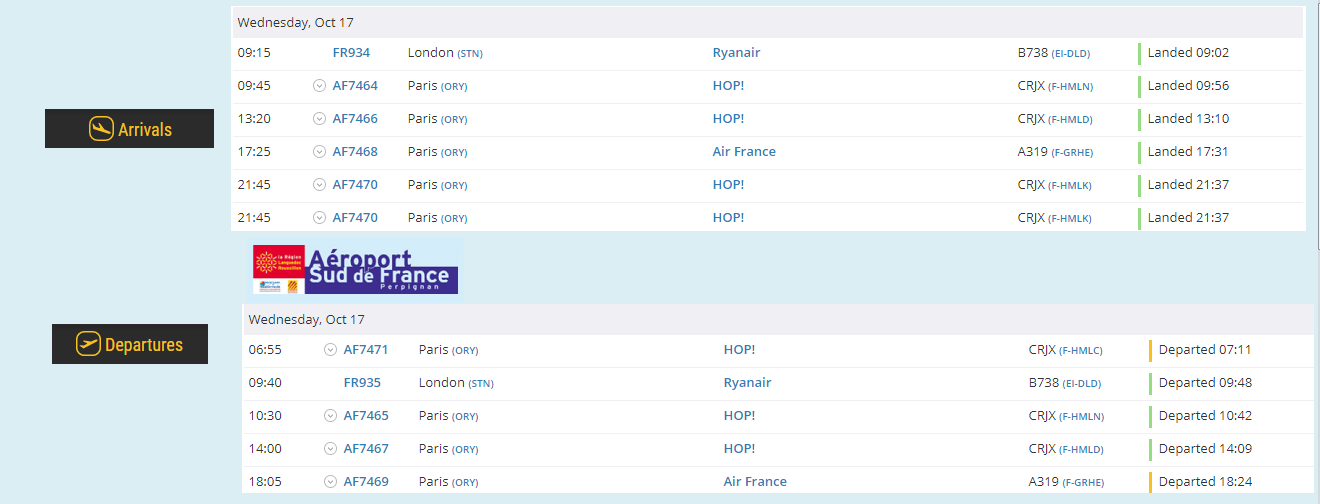Click the Arrivals button

pyautogui.click(x=129, y=129)
